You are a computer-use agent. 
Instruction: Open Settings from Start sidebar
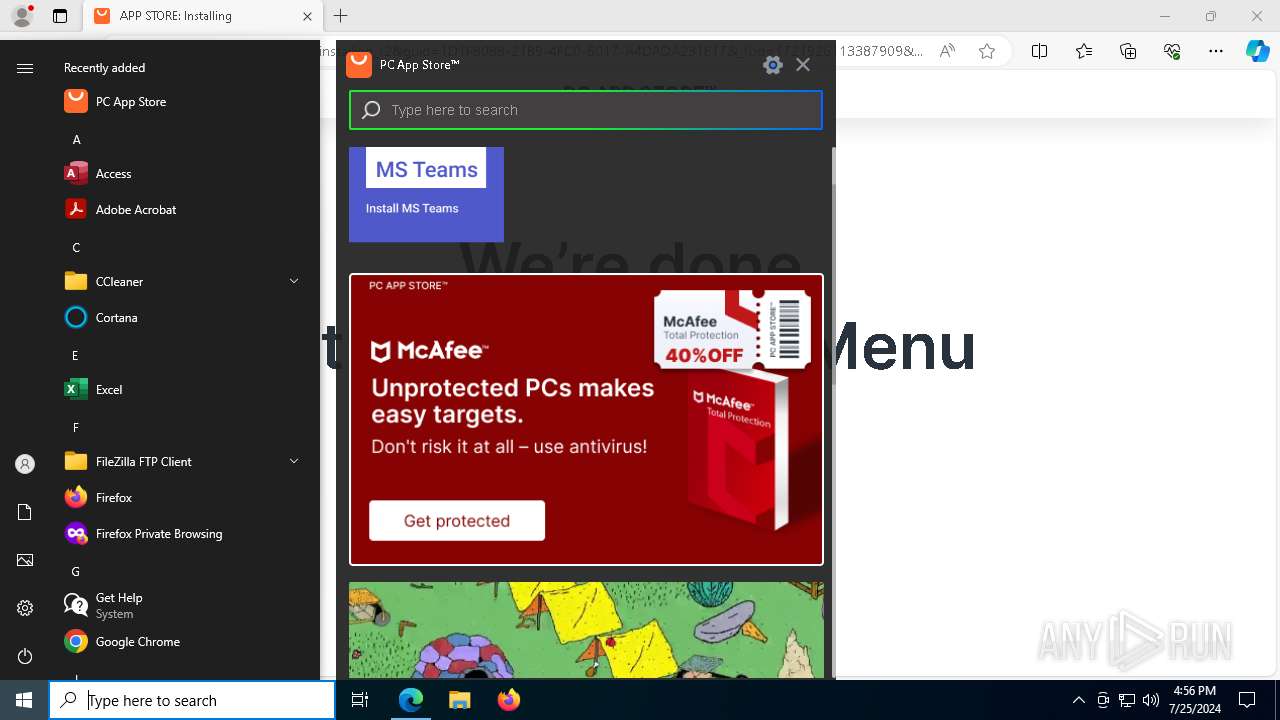click(x=25, y=608)
